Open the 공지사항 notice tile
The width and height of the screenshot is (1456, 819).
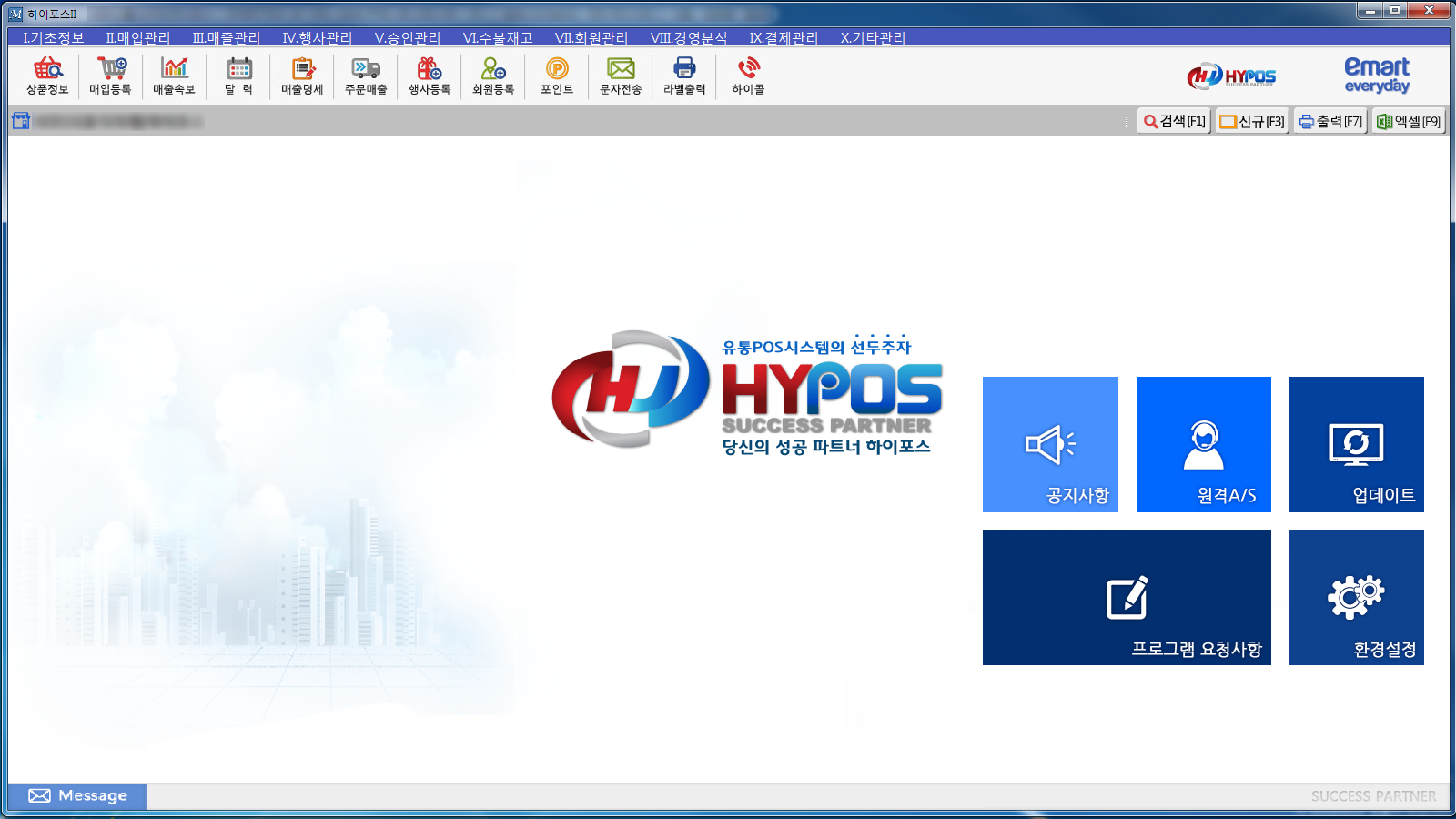pos(1050,444)
